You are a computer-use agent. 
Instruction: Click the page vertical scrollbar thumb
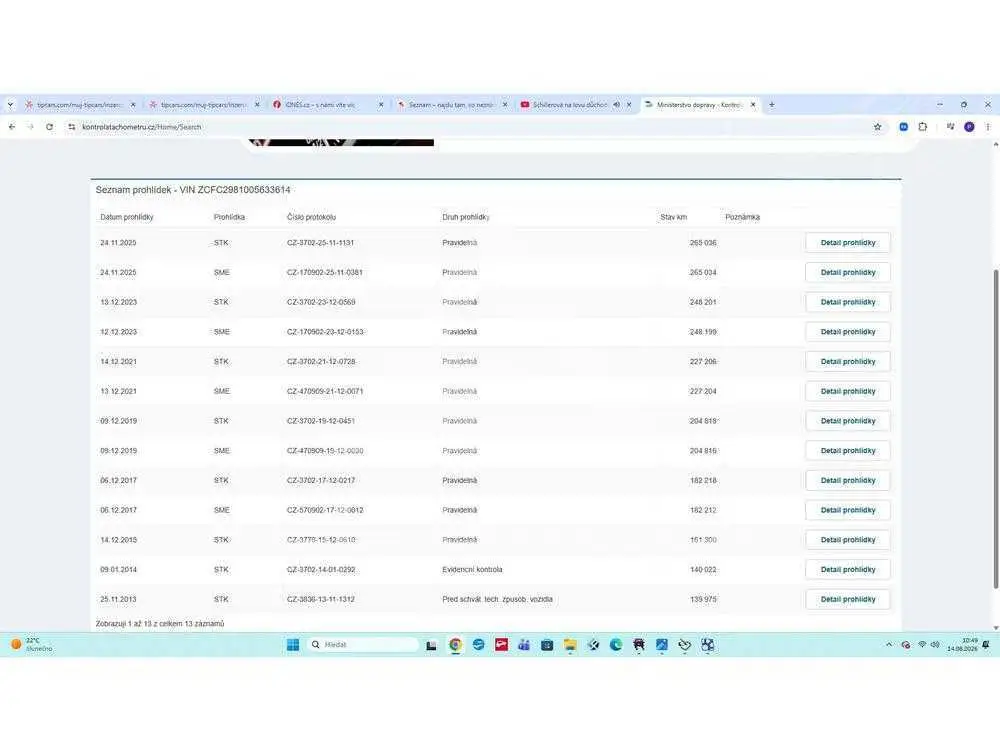tap(996, 429)
